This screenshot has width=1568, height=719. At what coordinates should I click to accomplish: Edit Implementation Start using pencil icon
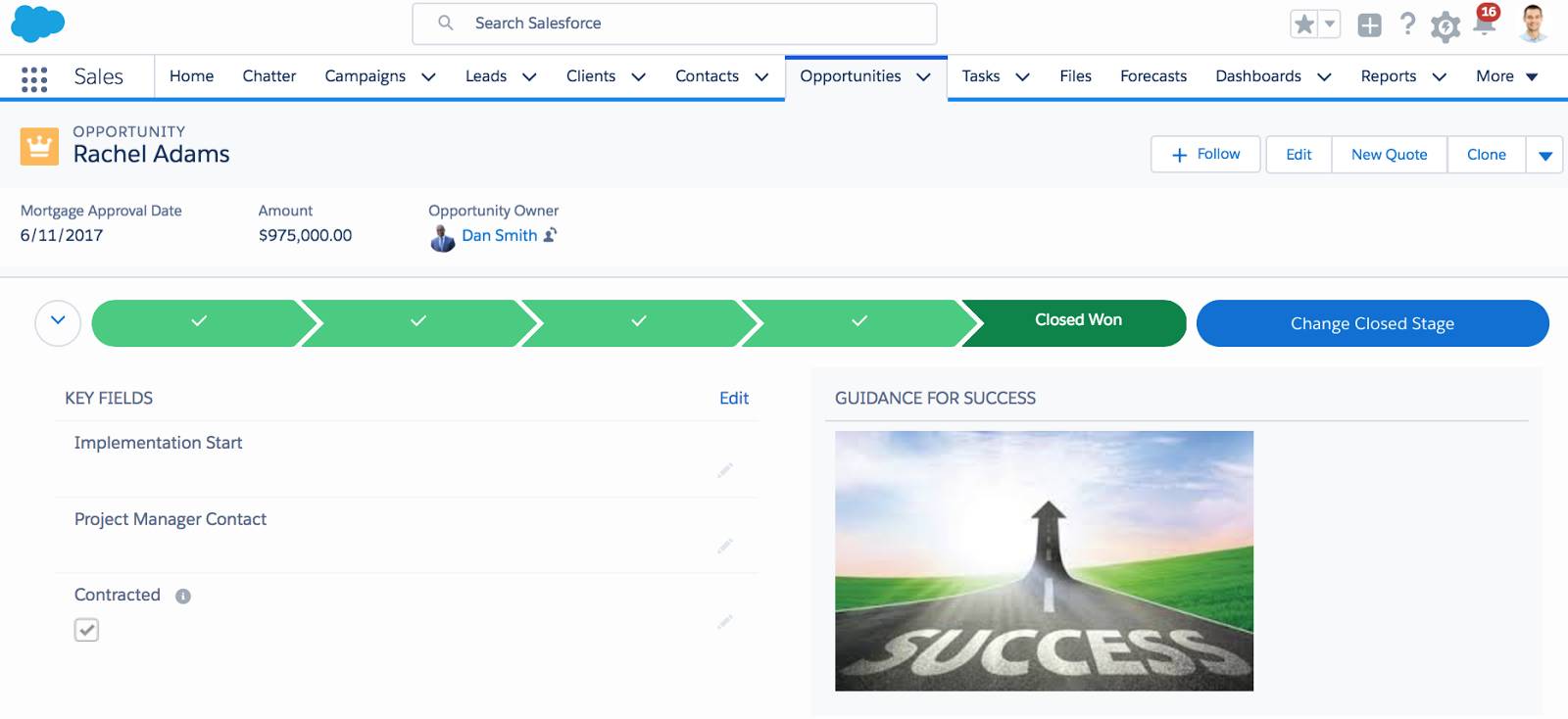725,470
